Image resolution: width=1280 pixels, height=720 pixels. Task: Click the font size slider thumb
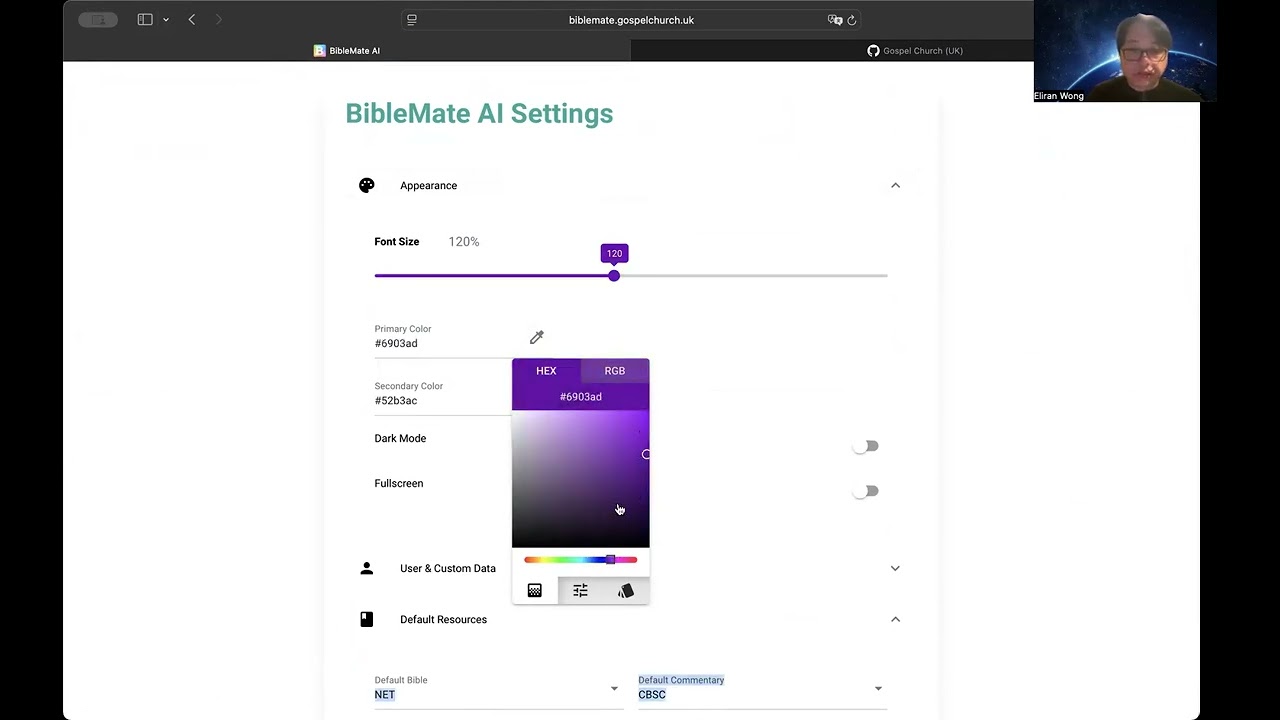pyautogui.click(x=614, y=276)
